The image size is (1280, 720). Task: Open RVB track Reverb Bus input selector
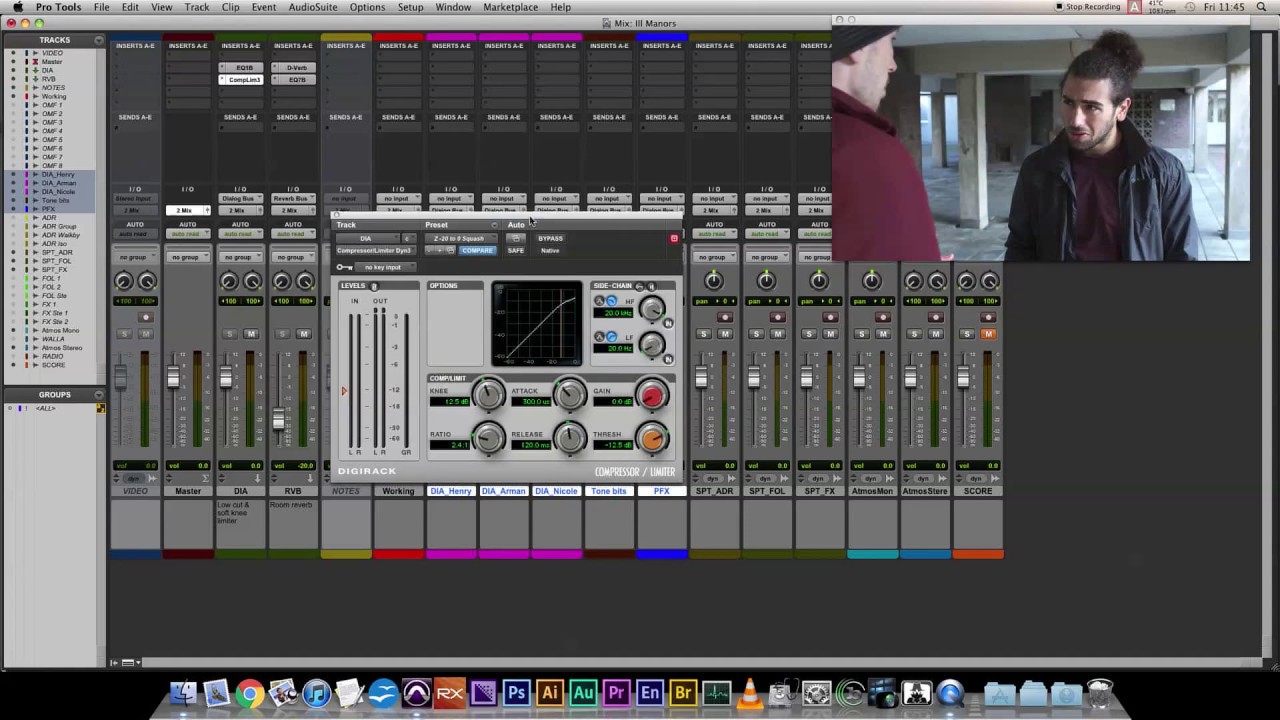coord(292,198)
